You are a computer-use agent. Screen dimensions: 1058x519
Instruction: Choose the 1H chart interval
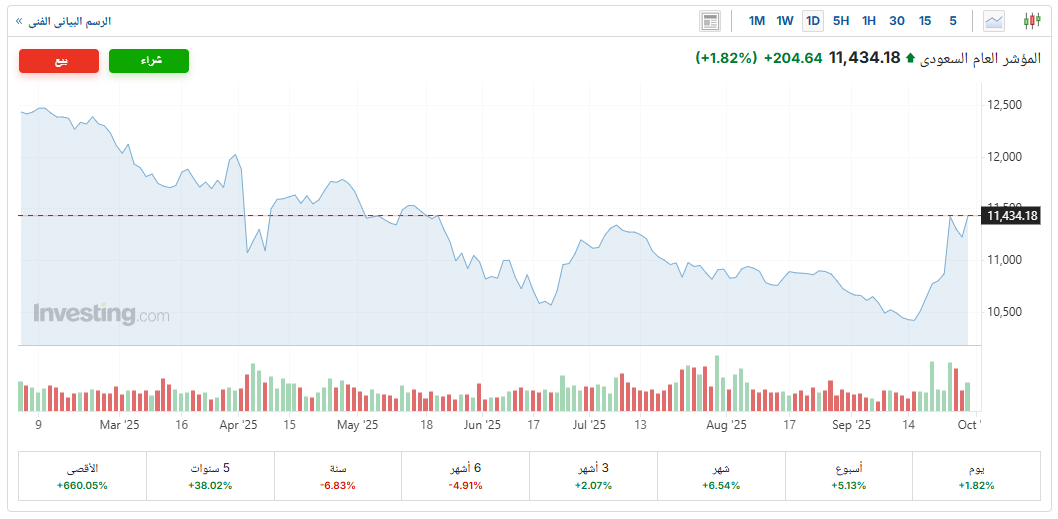click(x=868, y=21)
